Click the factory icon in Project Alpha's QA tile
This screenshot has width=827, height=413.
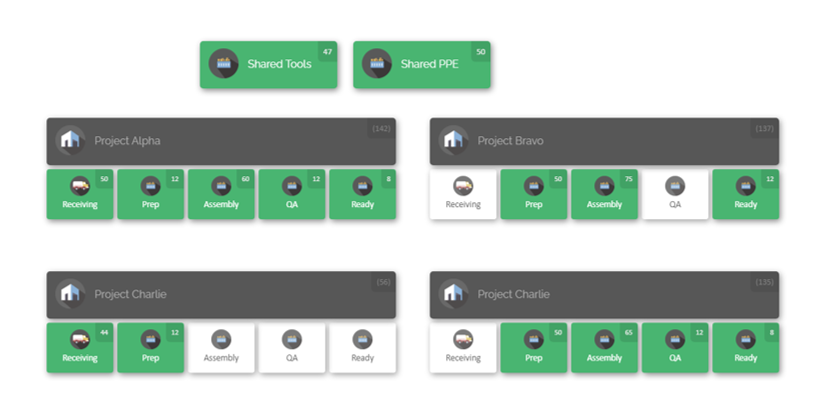click(x=292, y=186)
